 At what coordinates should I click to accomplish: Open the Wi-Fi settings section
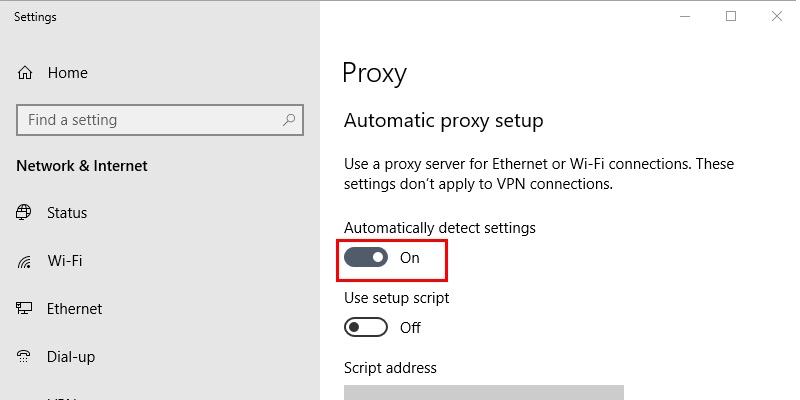(65, 261)
